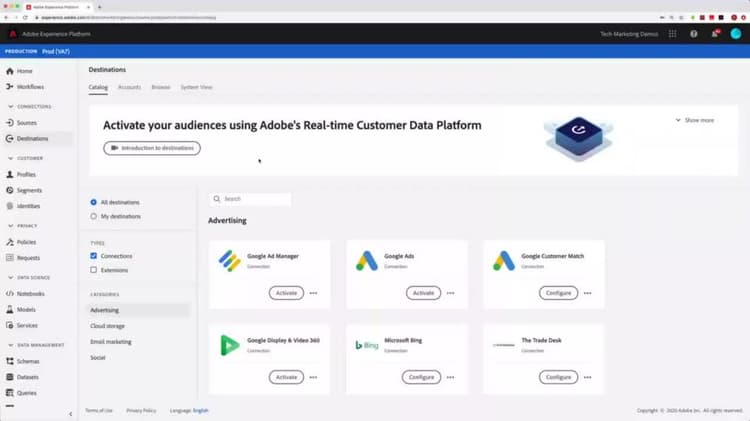Viewport: 750px width, 421px height.
Task: Open Profiles under Customer
Action: (x=21, y=175)
